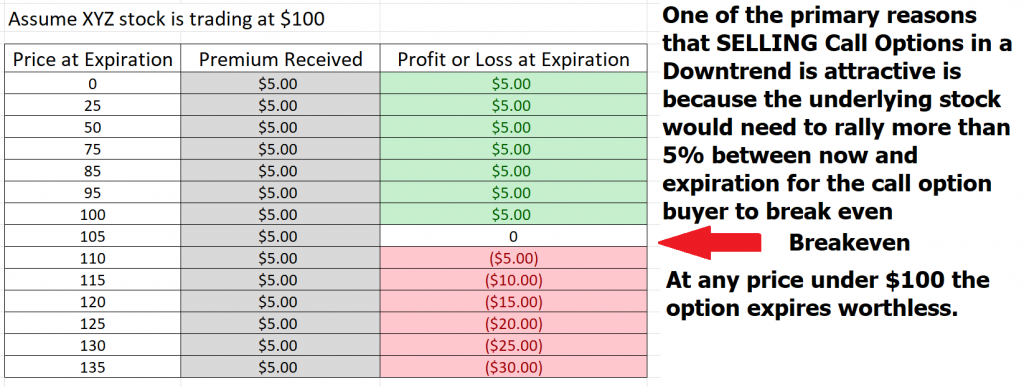Select the breakeven profit cell showing 0

(513, 236)
